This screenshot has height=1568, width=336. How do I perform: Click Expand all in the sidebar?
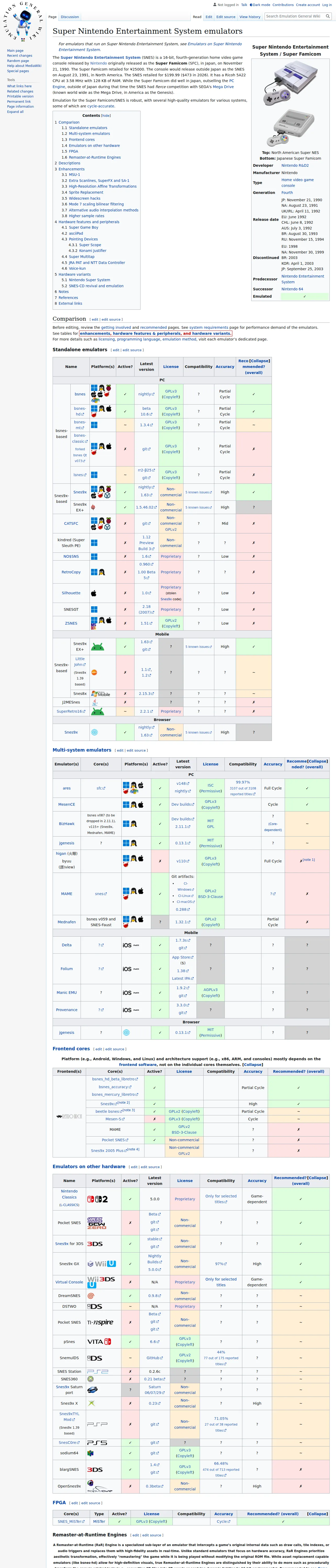(x=15, y=112)
